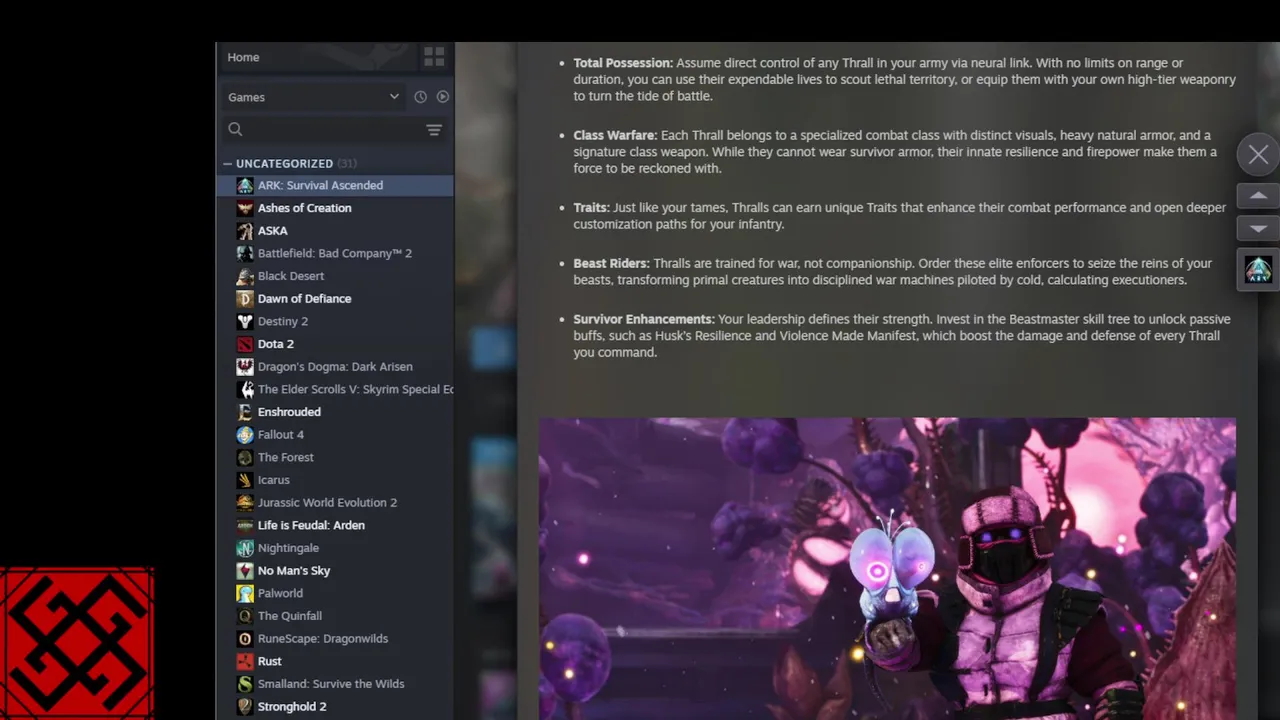The height and width of the screenshot is (720, 1280).
Task: Click the purple character screenshot image
Action: pyautogui.click(x=887, y=569)
